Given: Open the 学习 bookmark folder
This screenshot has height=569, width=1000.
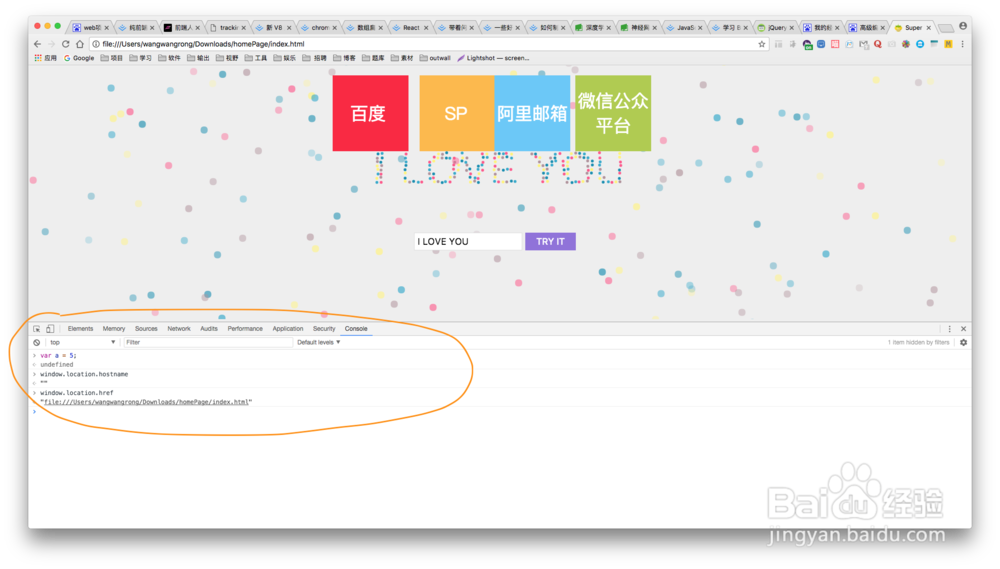Looking at the screenshot, I should pyautogui.click(x=140, y=58).
